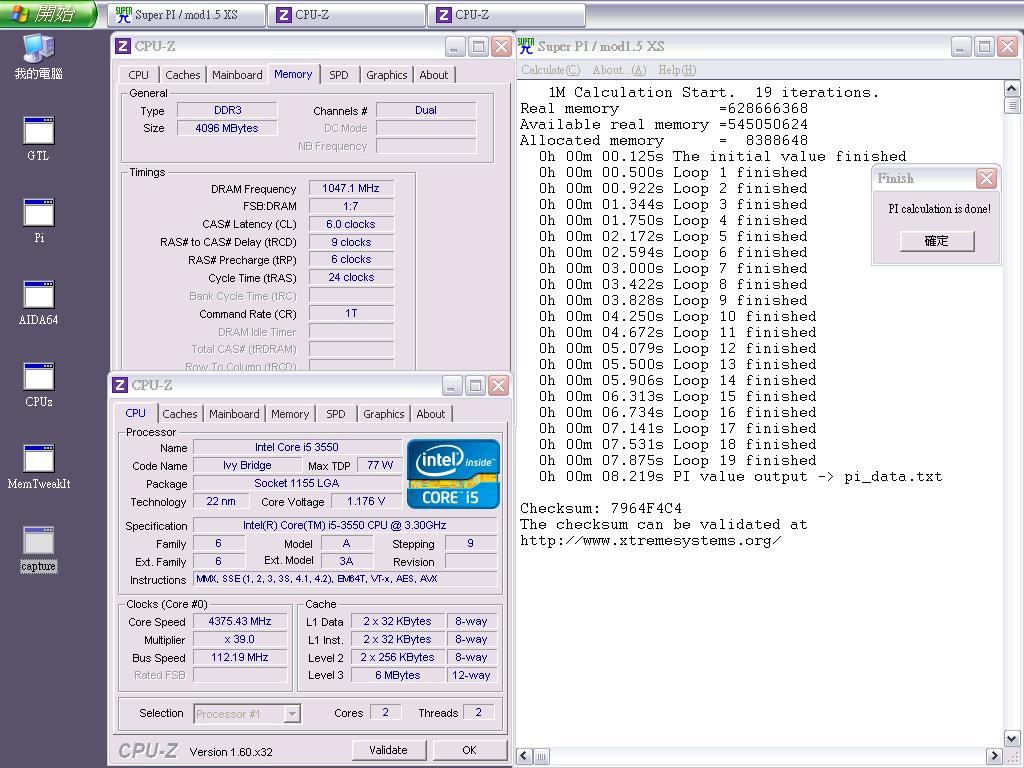Click the Core Speed value 4375.43 MHz
The width and height of the screenshot is (1024, 768).
pyautogui.click(x=240, y=621)
